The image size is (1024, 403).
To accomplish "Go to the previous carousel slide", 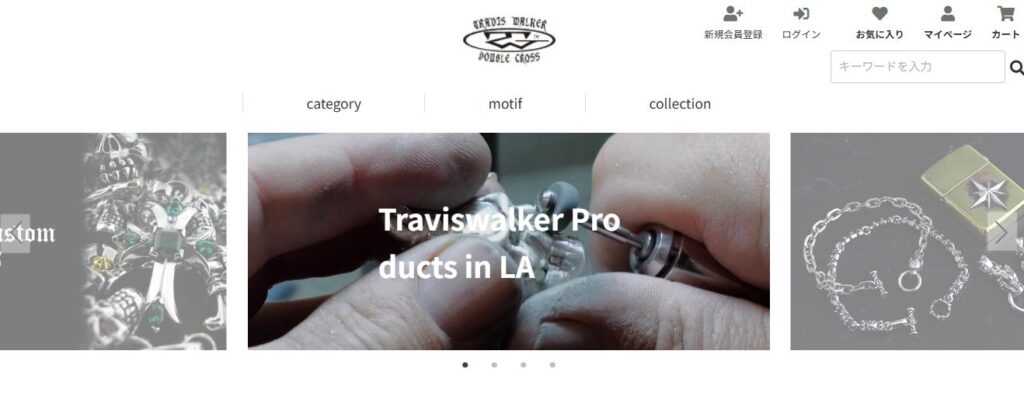I will point(14,233).
